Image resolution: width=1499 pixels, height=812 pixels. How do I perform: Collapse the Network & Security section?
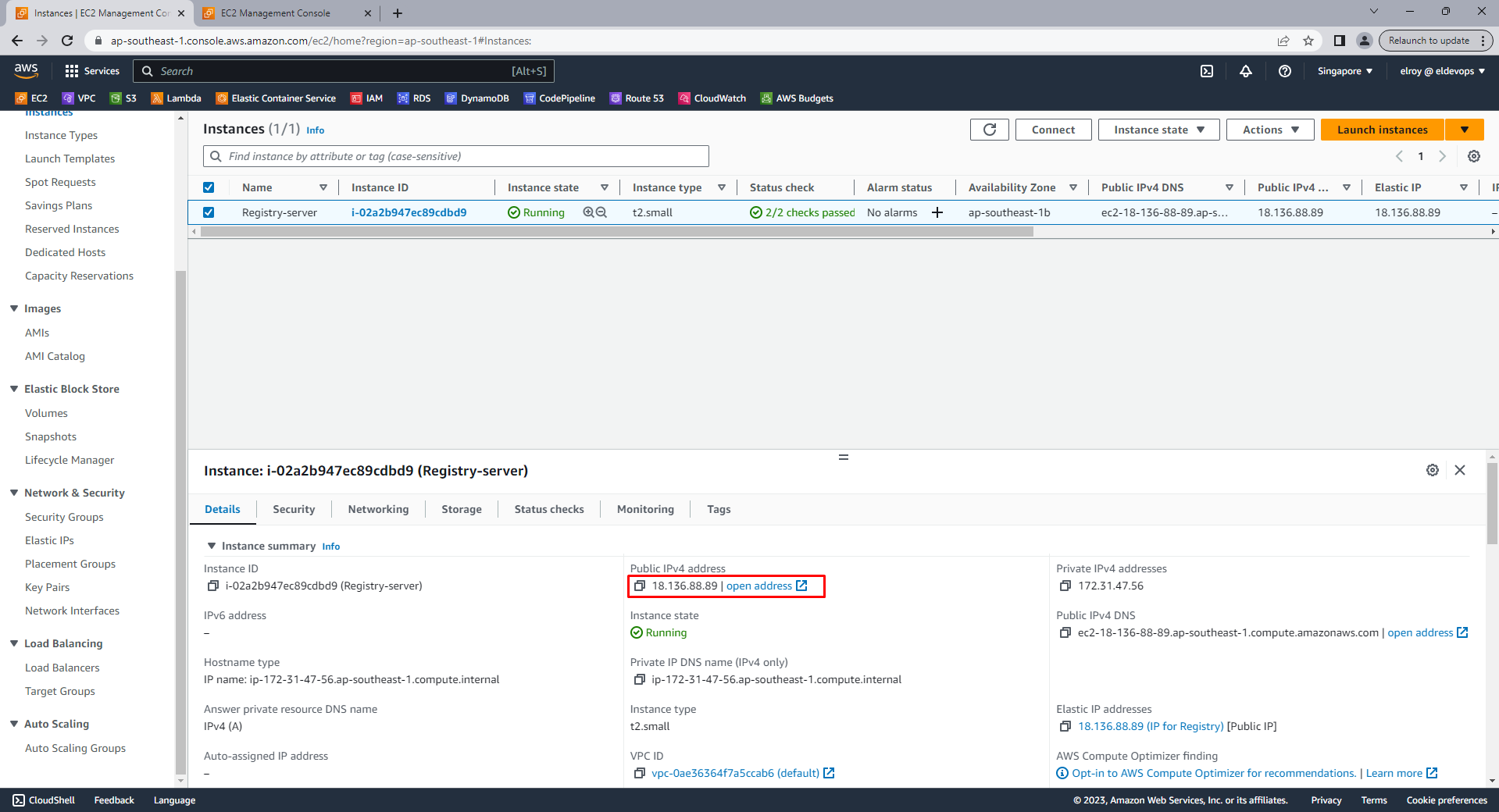(x=14, y=493)
